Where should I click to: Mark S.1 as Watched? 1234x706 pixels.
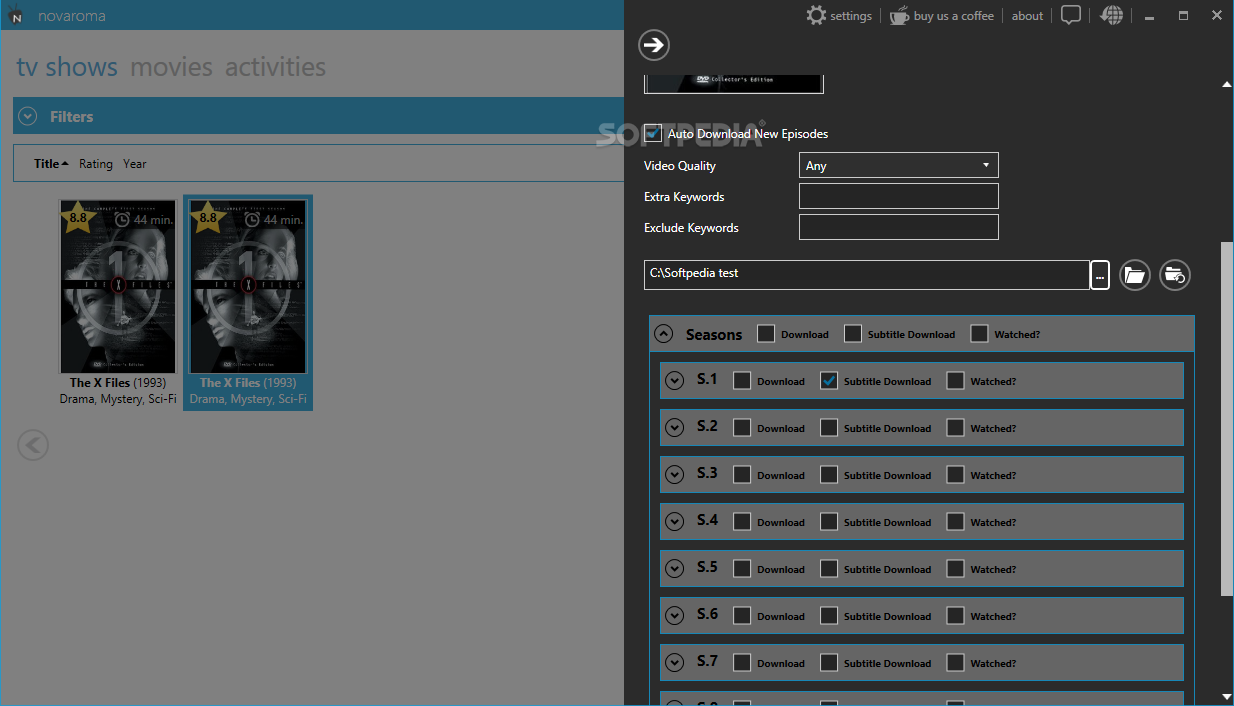956,380
